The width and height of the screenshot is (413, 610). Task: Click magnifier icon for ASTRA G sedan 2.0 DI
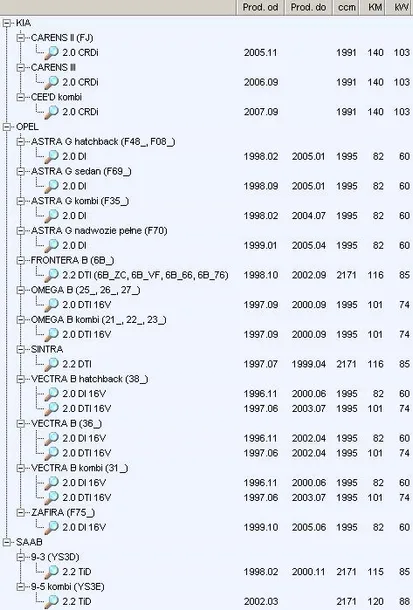point(51,186)
